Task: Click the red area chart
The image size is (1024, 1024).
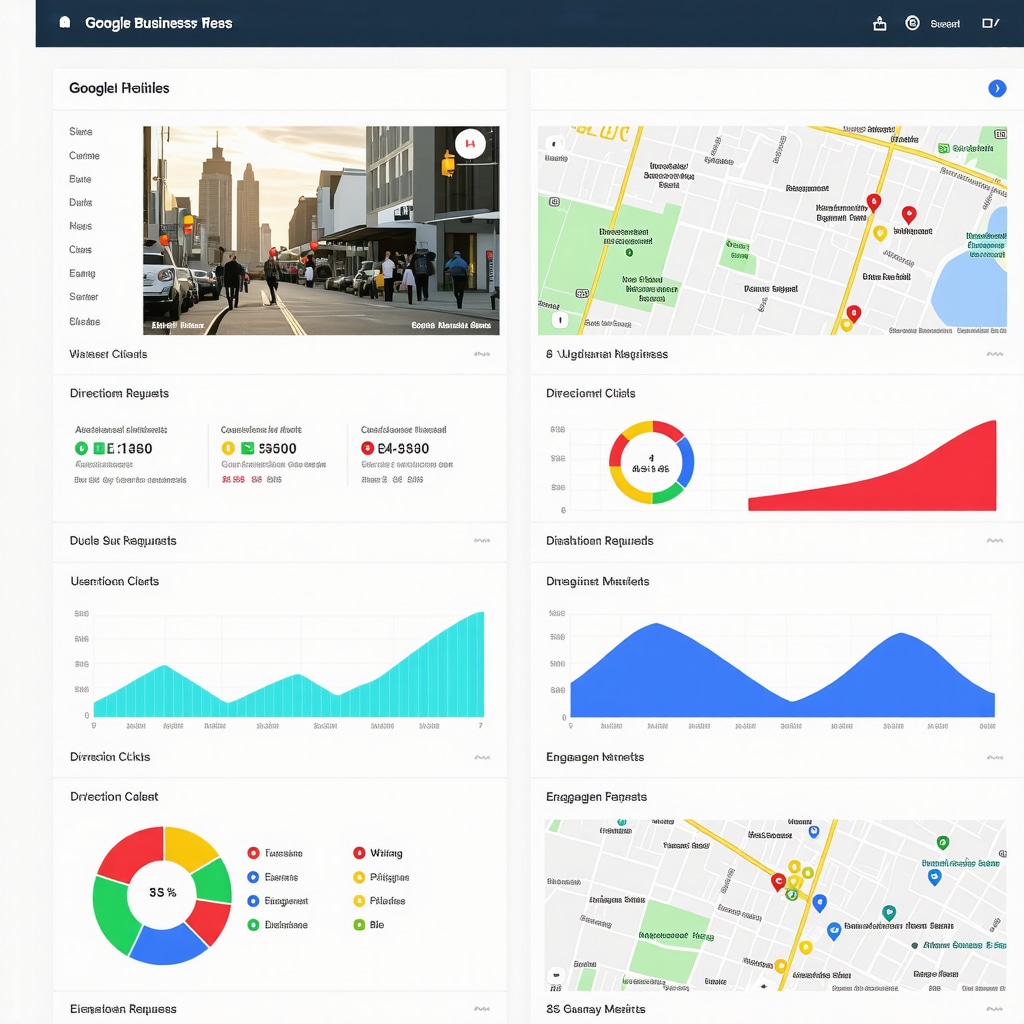Action: point(872,466)
